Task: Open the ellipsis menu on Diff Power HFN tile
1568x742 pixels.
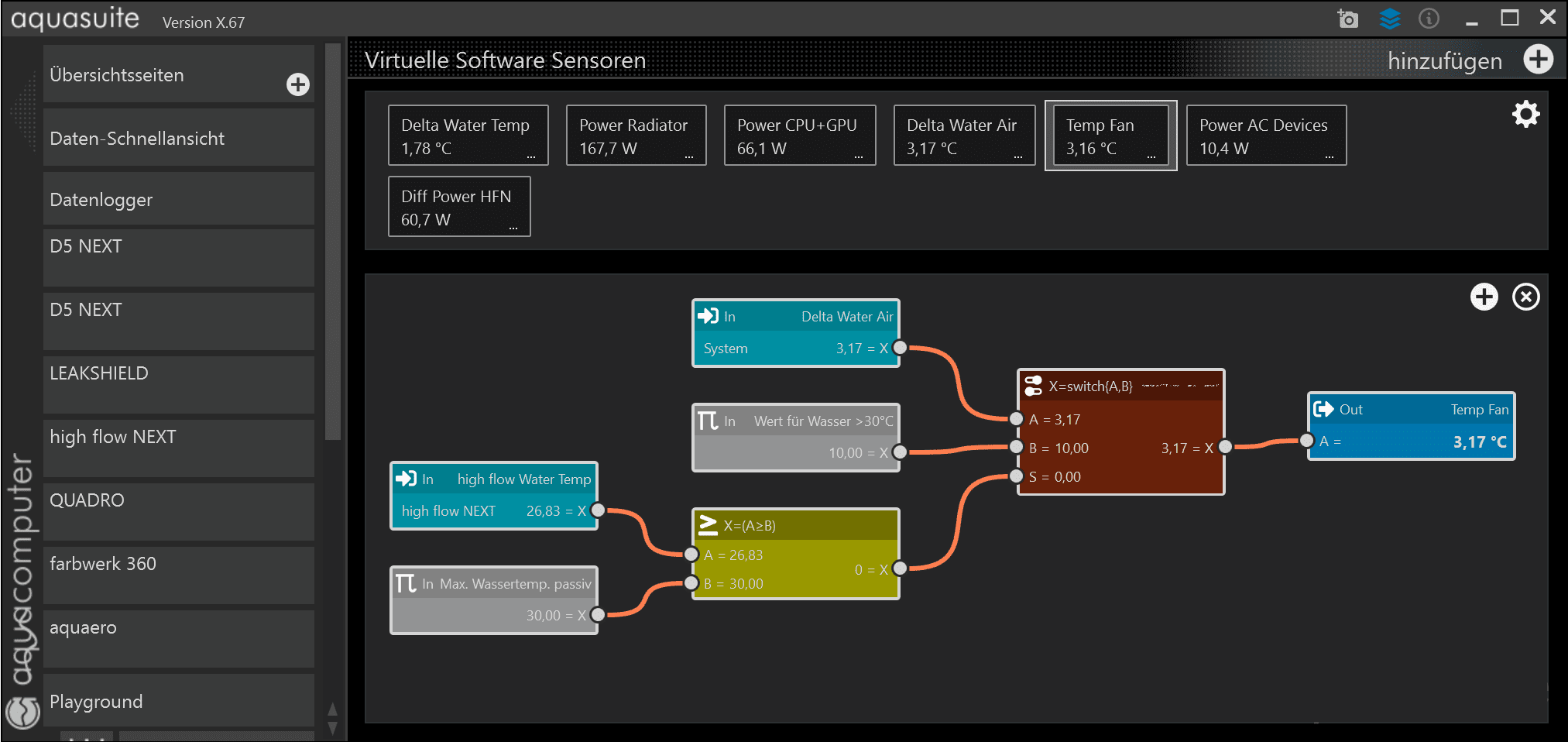Action: (x=513, y=228)
